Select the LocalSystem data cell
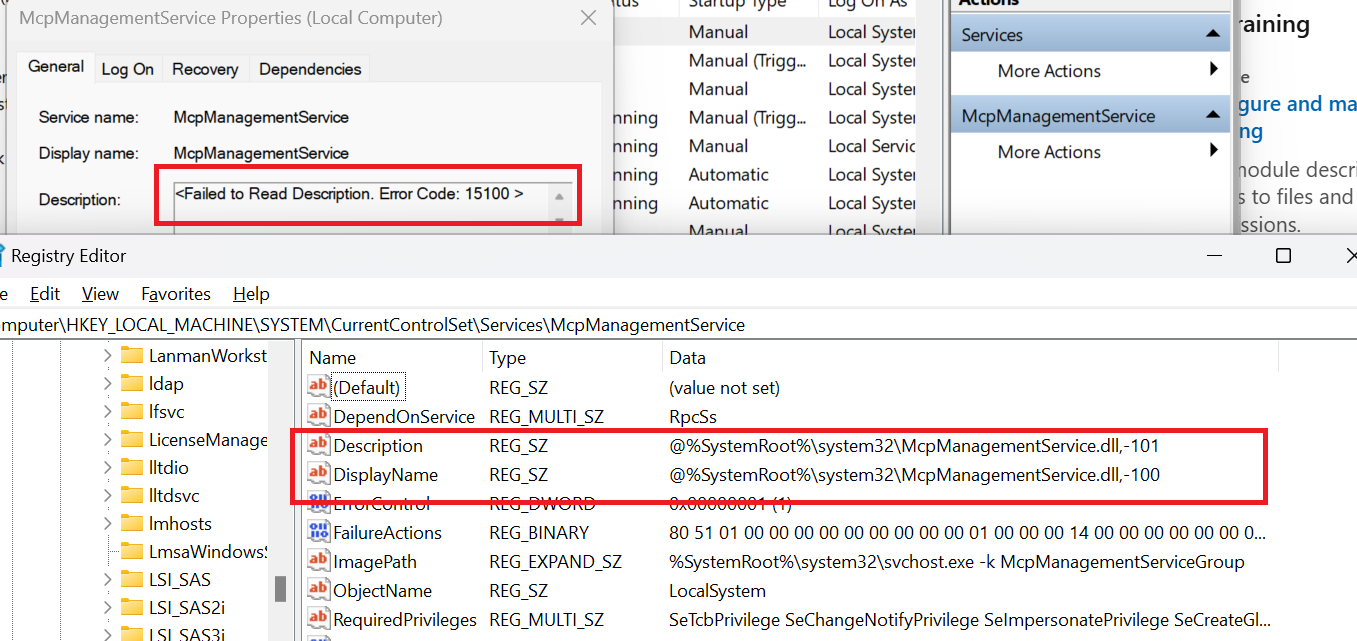The height and width of the screenshot is (641, 1357). click(x=717, y=591)
